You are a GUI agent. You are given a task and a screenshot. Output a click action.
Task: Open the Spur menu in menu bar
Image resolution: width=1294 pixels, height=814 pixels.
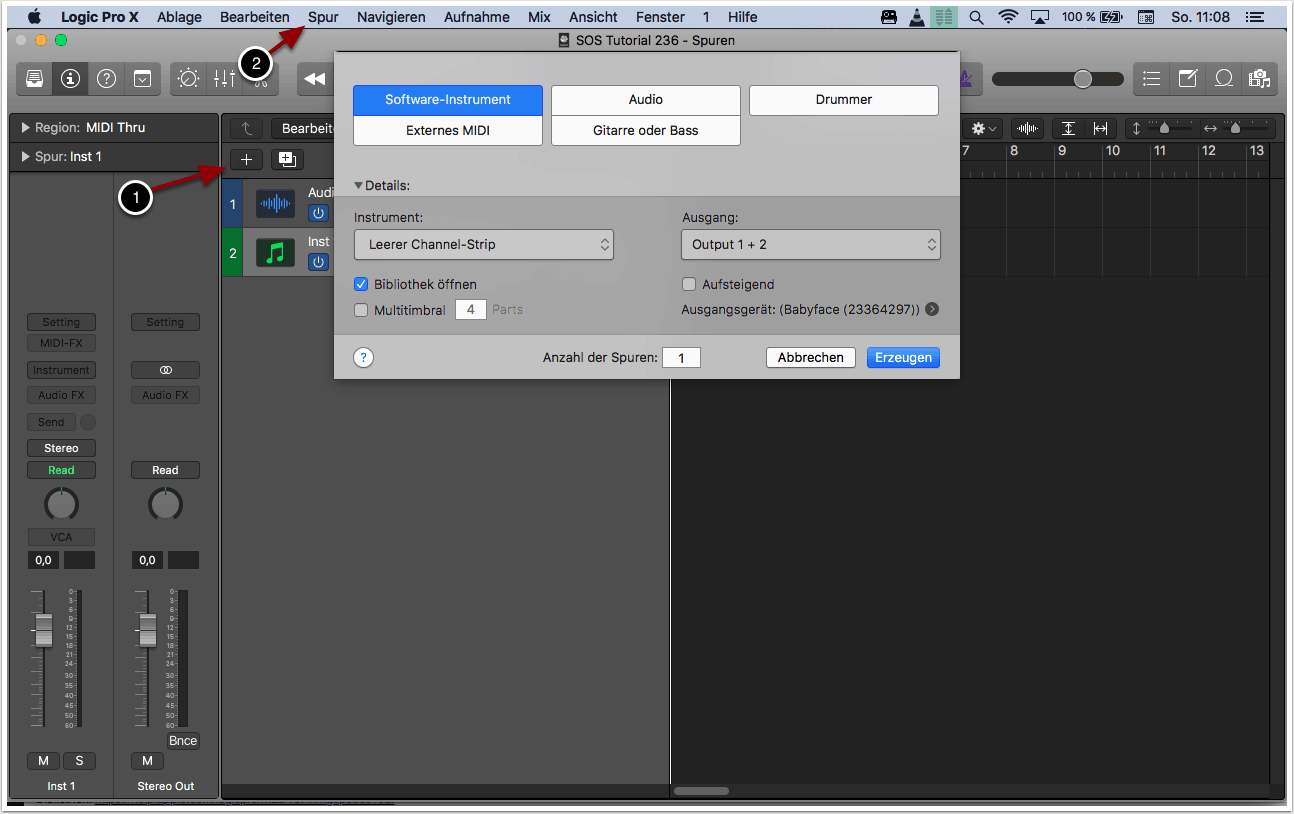(323, 17)
